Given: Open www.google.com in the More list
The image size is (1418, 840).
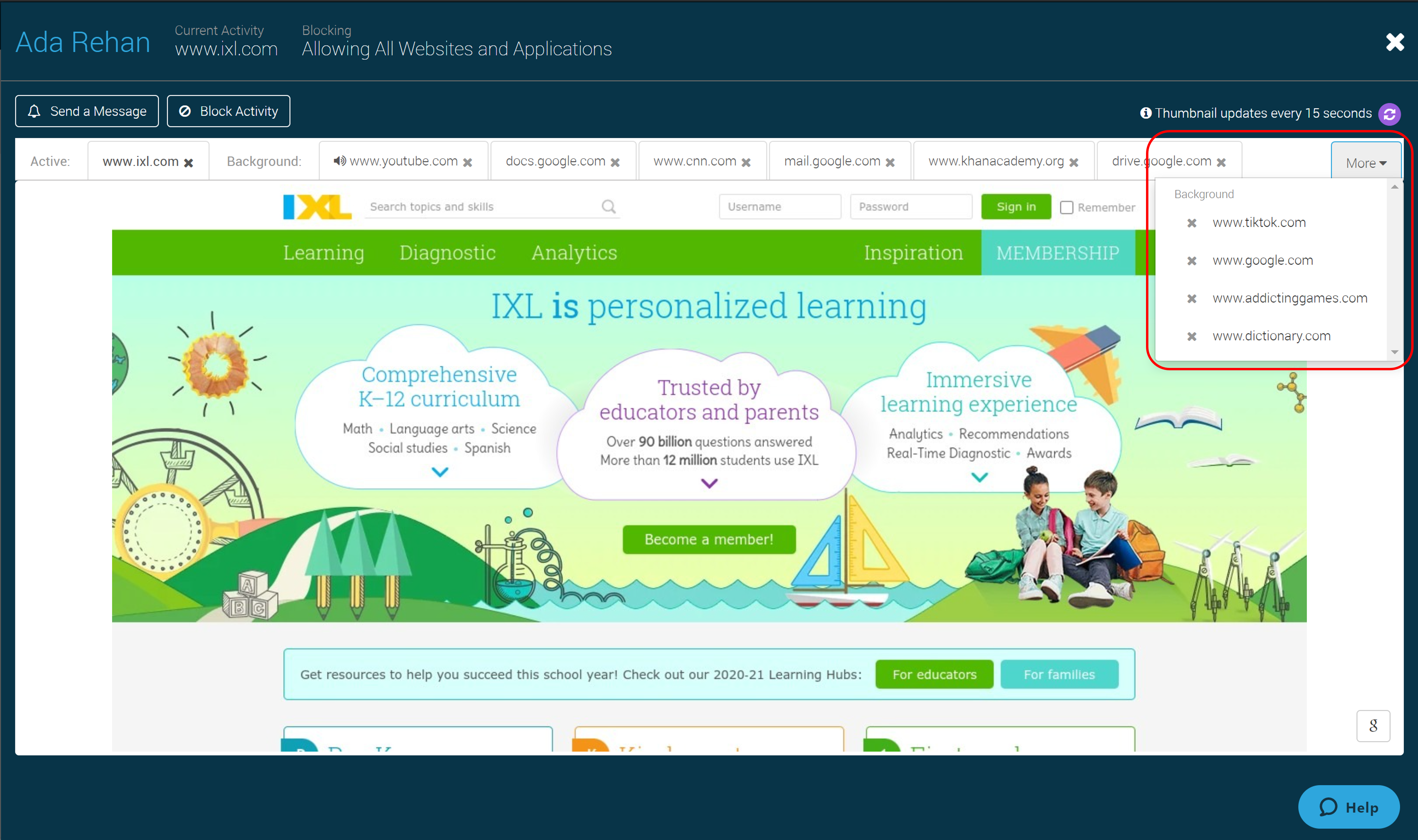Looking at the screenshot, I should click(1262, 260).
